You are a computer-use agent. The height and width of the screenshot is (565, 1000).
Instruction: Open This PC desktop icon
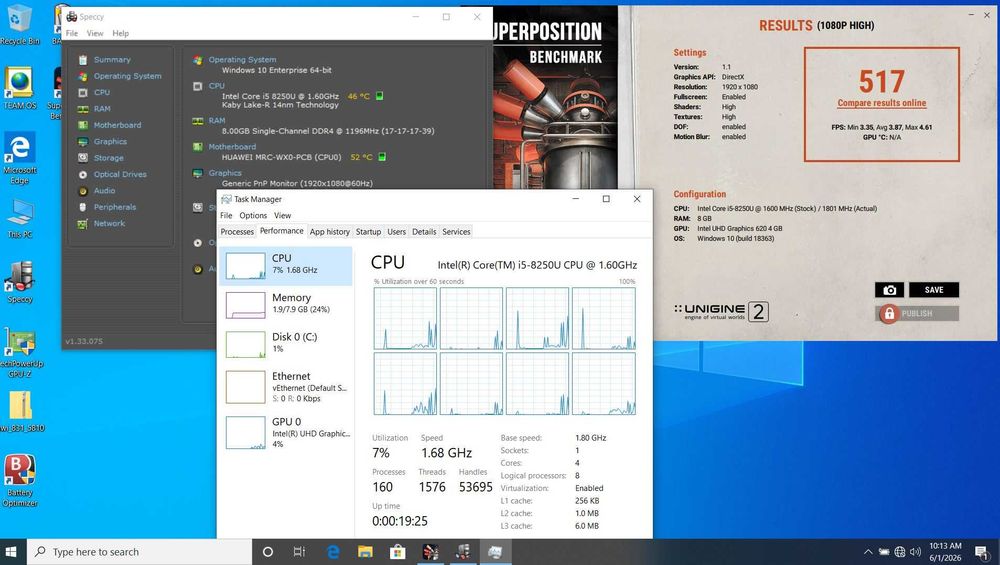pyautogui.click(x=20, y=219)
